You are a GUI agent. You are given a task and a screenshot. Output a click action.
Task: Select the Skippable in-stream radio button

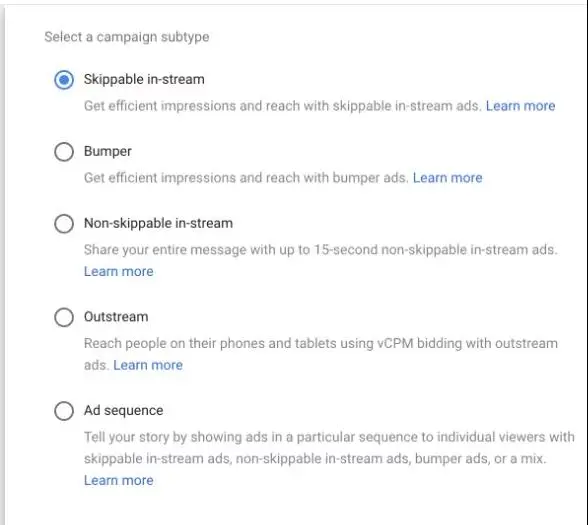click(64, 80)
